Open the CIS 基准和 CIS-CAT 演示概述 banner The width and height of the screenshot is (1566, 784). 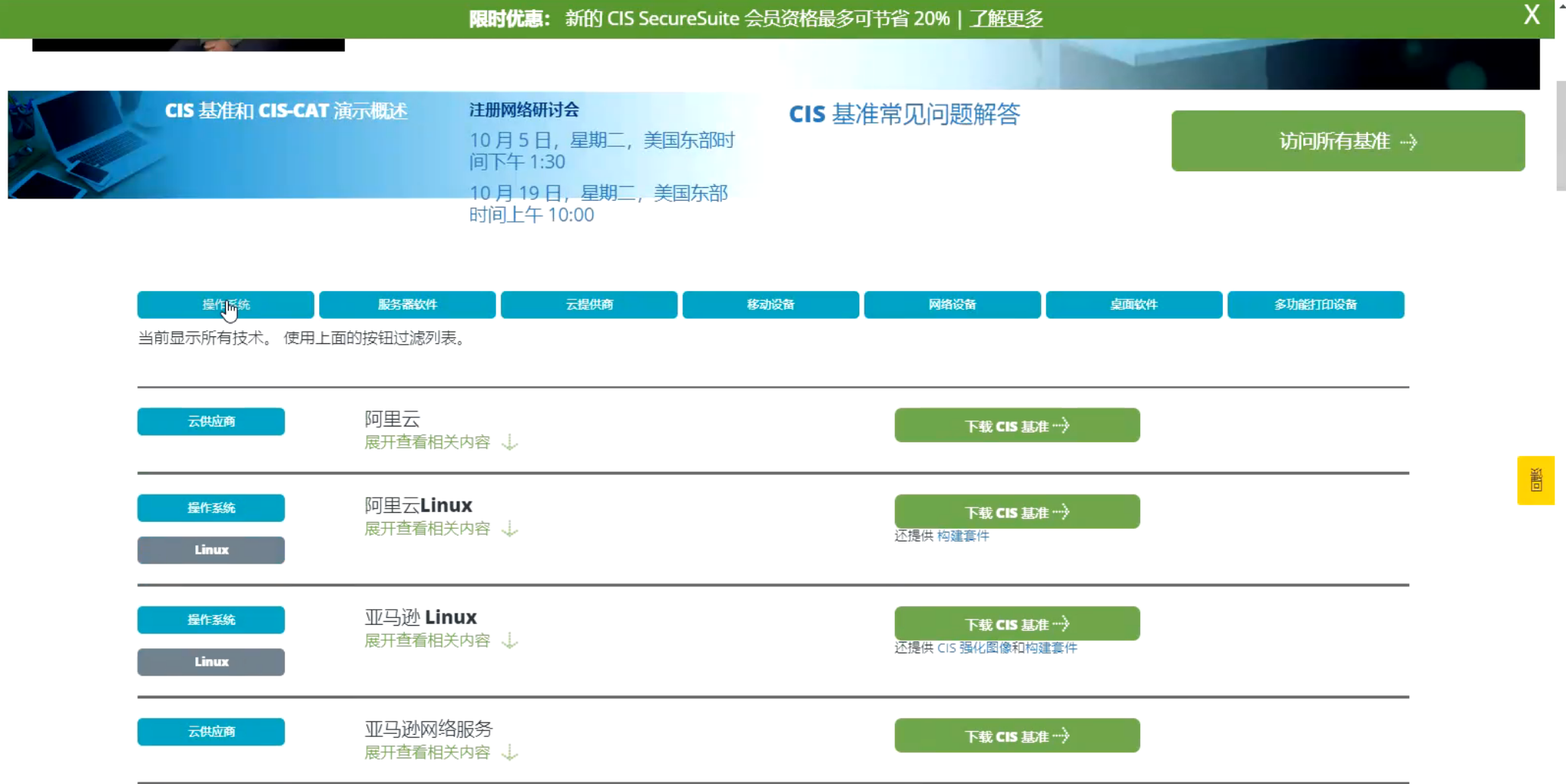286,111
